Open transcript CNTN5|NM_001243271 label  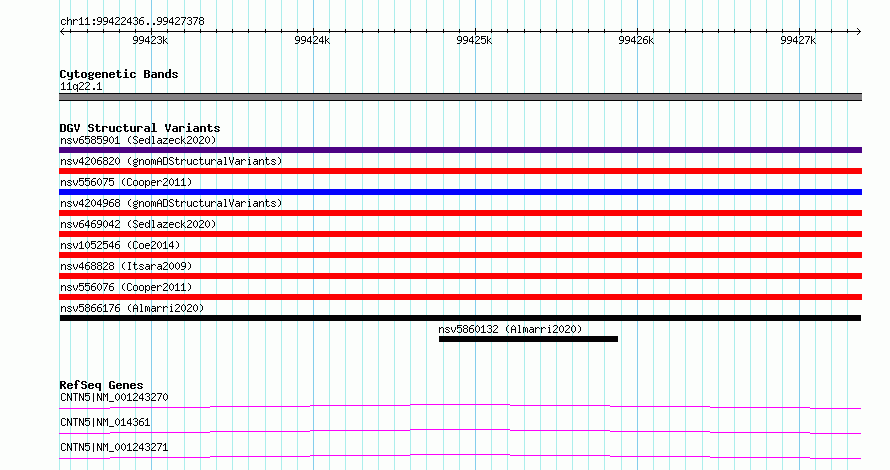pos(114,447)
